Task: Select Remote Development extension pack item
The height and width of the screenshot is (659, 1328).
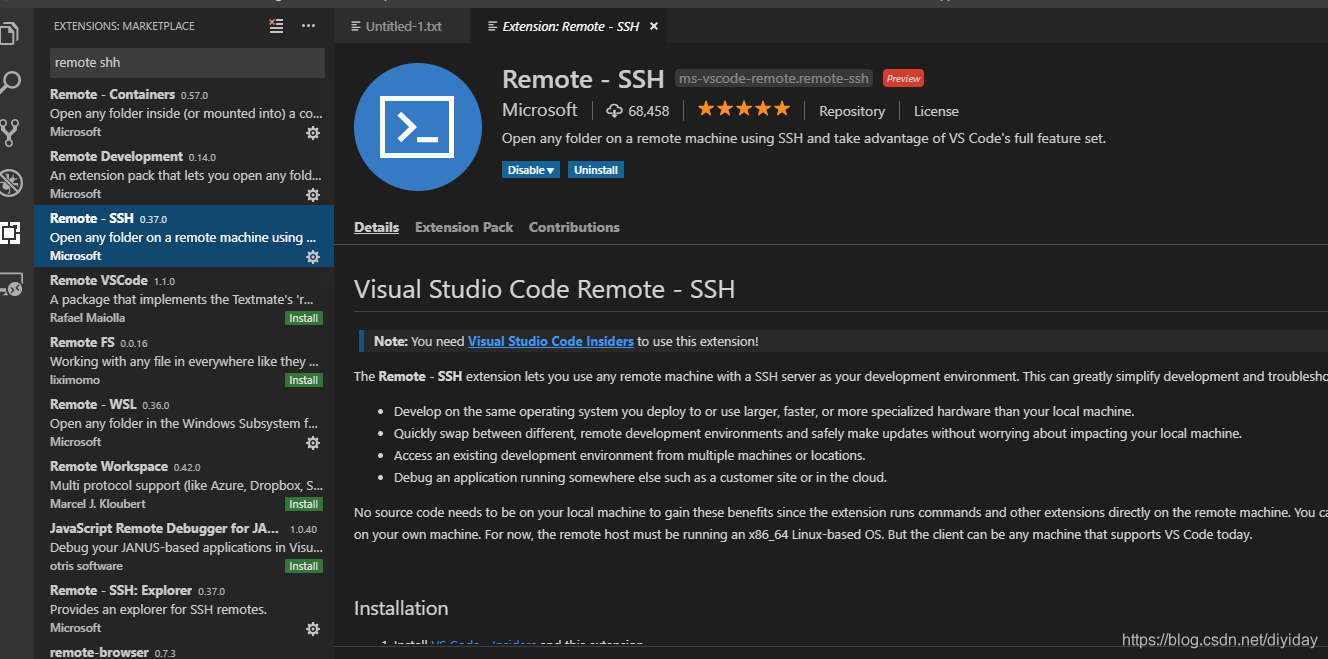Action: coord(184,174)
